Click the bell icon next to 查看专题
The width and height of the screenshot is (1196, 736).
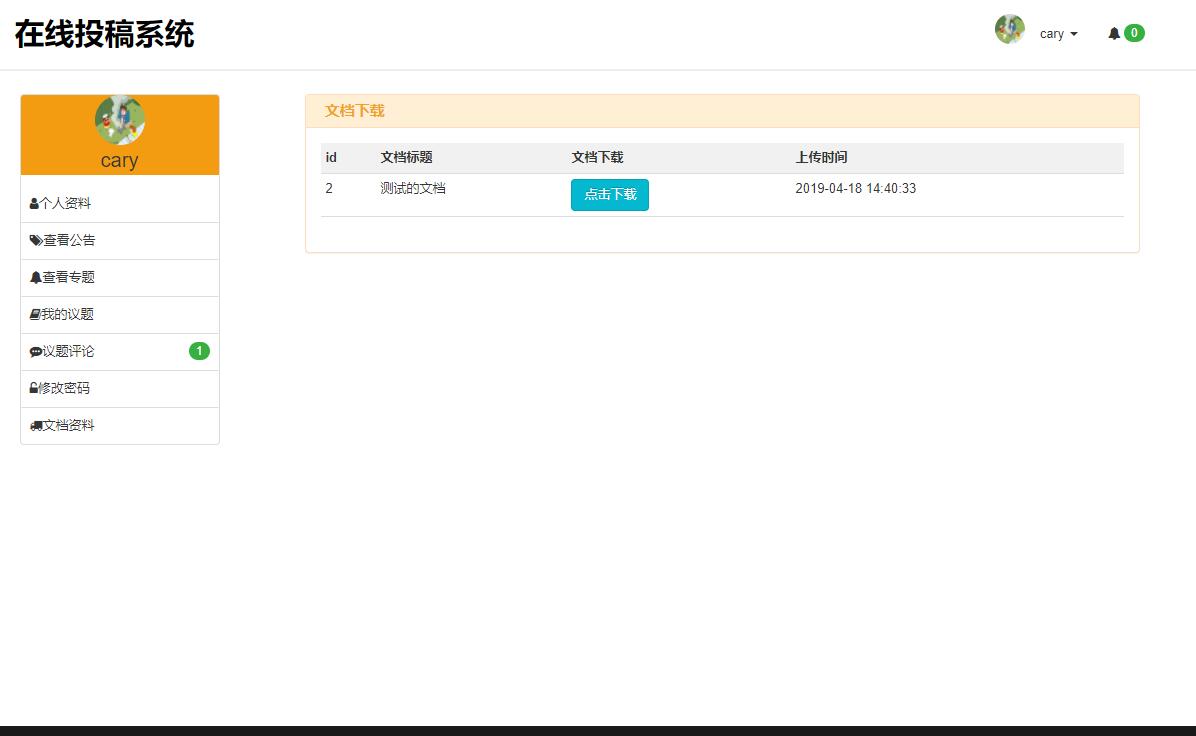34,277
